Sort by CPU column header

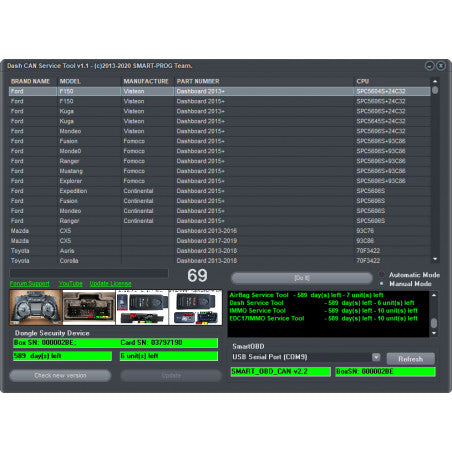click(363, 81)
